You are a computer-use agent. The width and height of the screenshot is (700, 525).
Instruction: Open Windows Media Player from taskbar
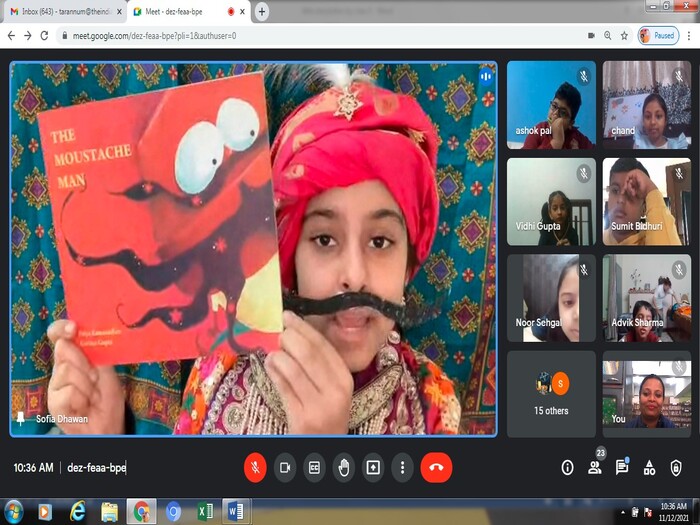tap(45, 512)
